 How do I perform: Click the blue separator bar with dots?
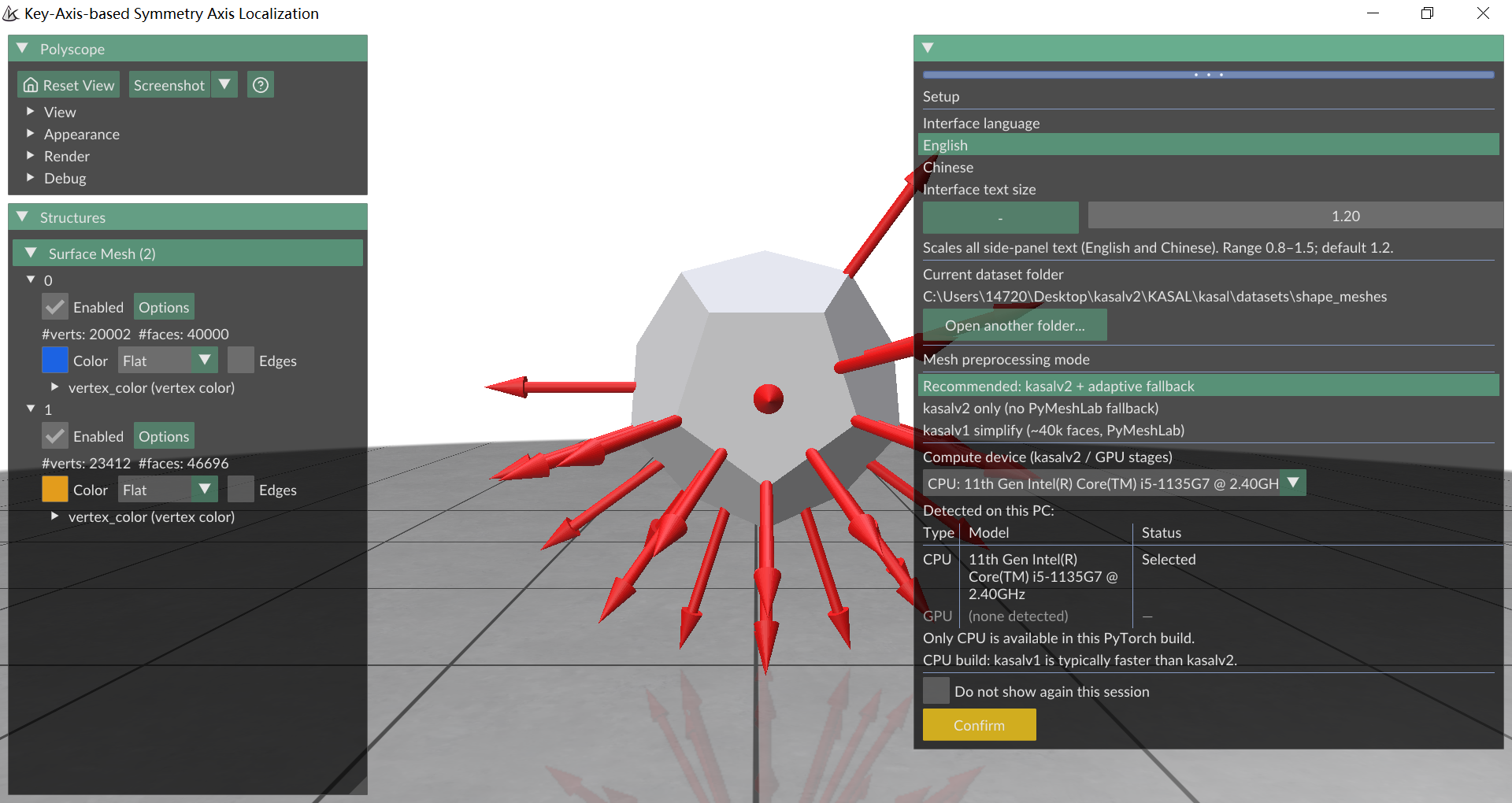coord(1209,75)
